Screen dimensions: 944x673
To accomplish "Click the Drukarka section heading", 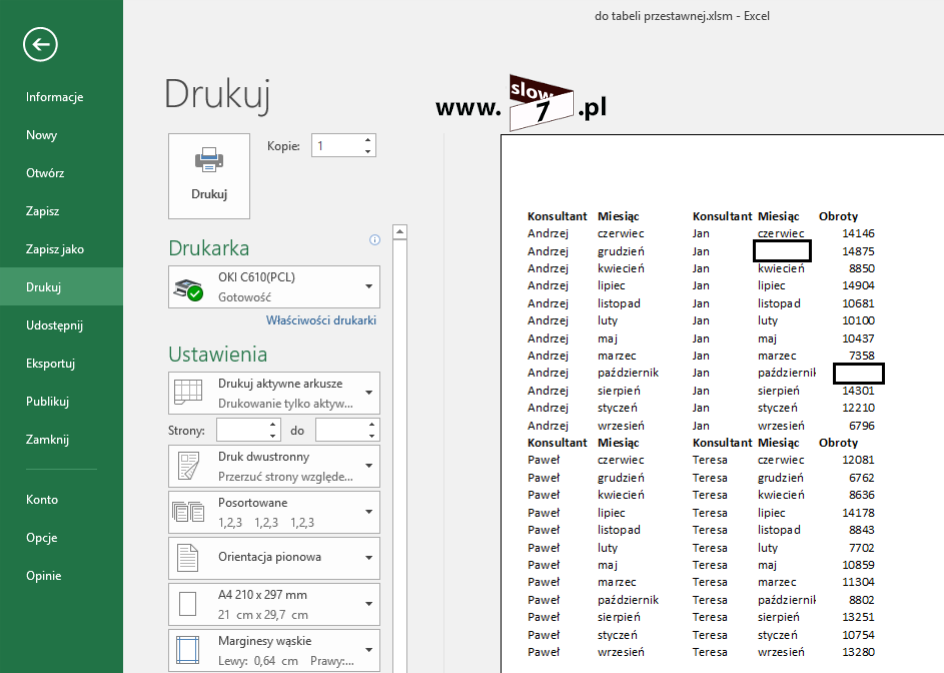I will [x=209, y=249].
